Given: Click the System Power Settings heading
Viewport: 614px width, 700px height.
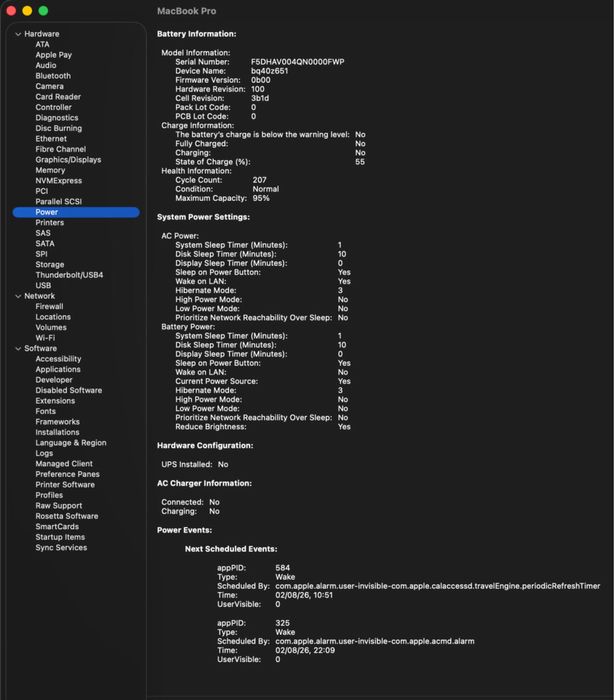Looking at the screenshot, I should (x=203, y=217).
